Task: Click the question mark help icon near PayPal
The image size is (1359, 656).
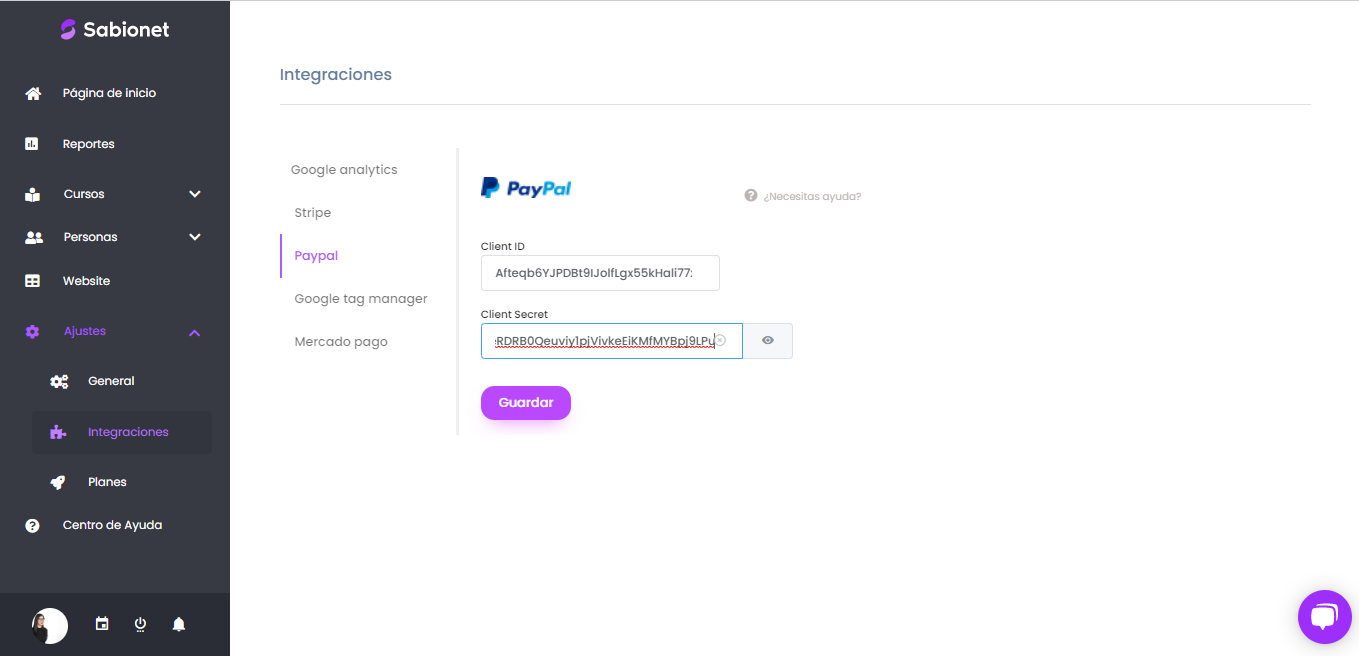Action: click(x=751, y=195)
